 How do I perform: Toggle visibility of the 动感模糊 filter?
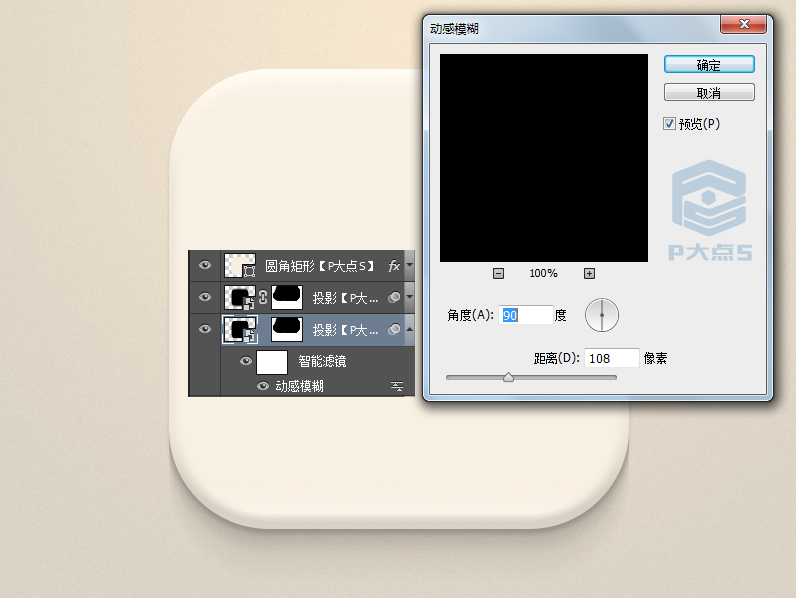point(264,386)
